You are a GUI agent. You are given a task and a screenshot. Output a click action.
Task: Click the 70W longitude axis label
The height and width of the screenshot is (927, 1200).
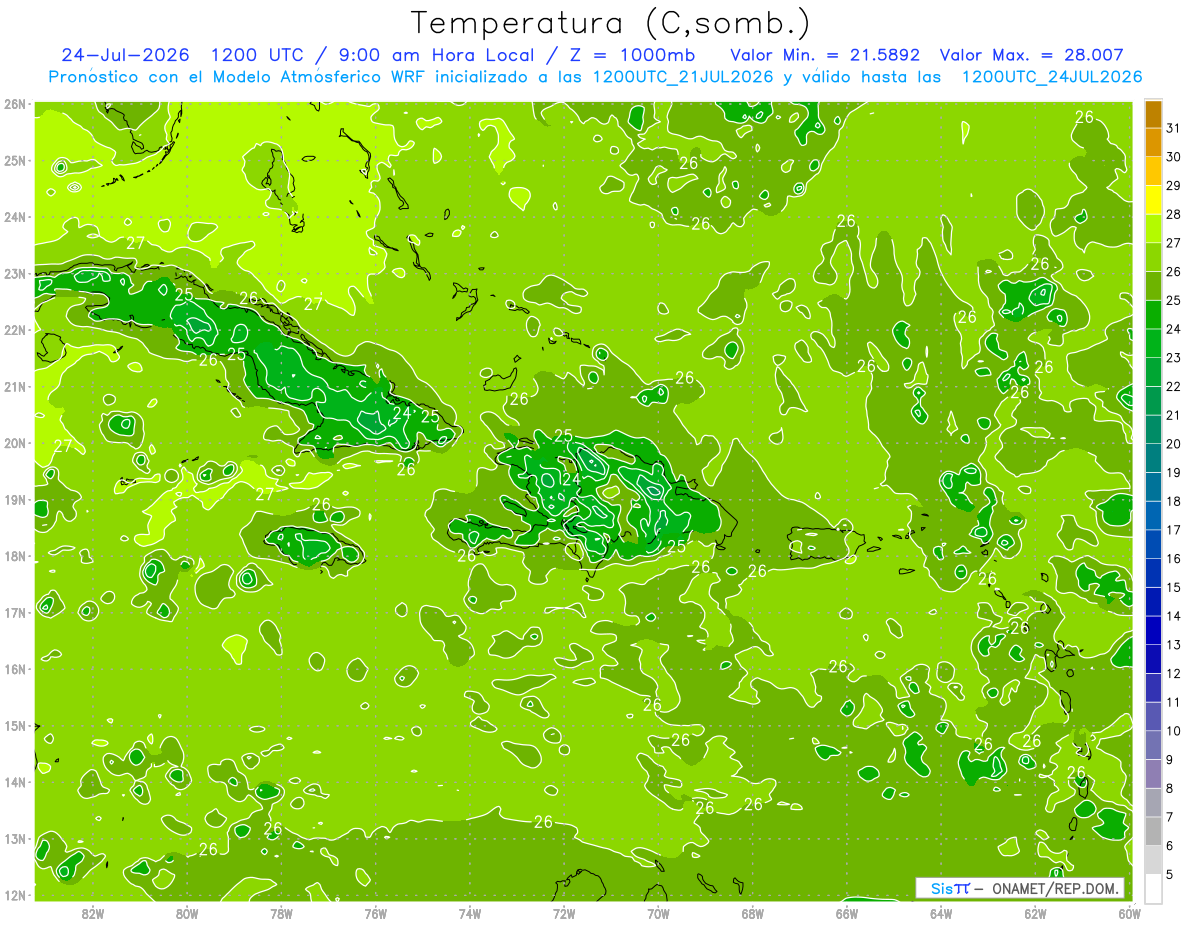(658, 913)
